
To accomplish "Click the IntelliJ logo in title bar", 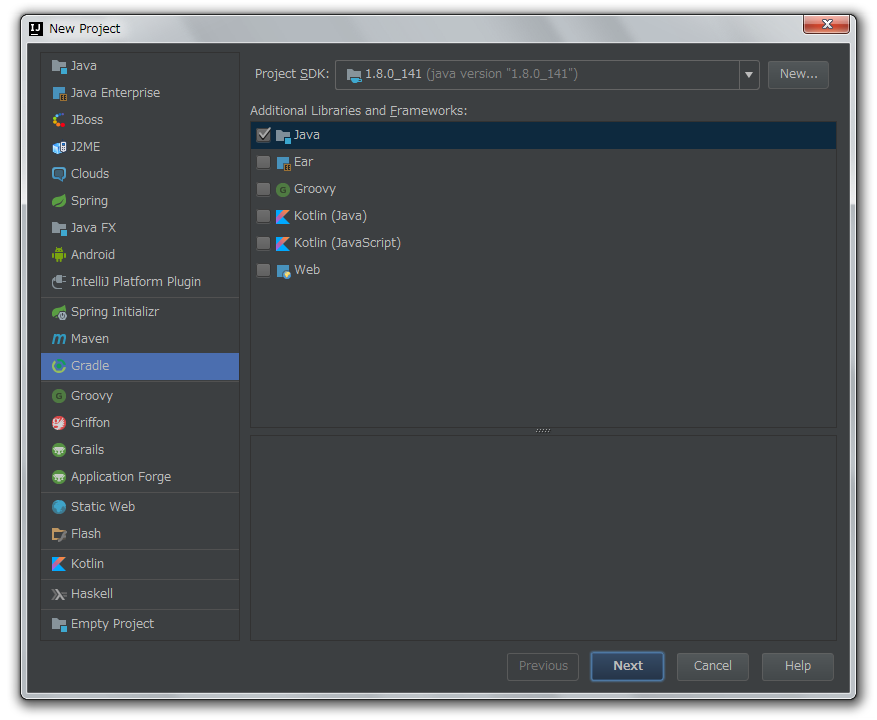I will click(36, 29).
